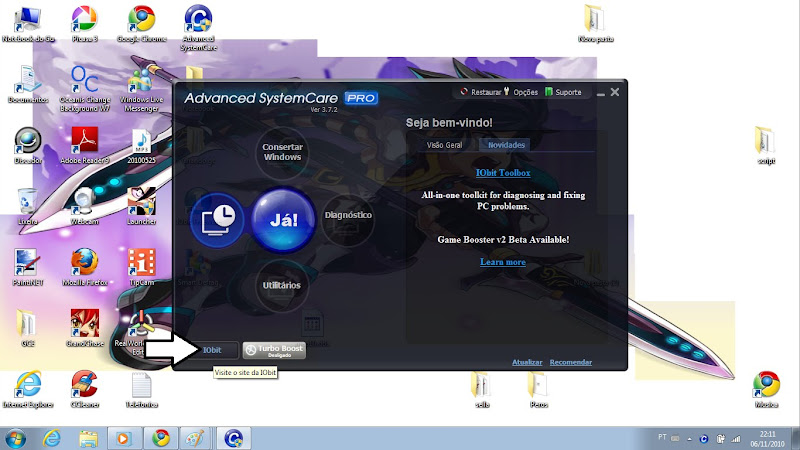
Task: Click the network signal tray icon
Action: click(x=736, y=439)
